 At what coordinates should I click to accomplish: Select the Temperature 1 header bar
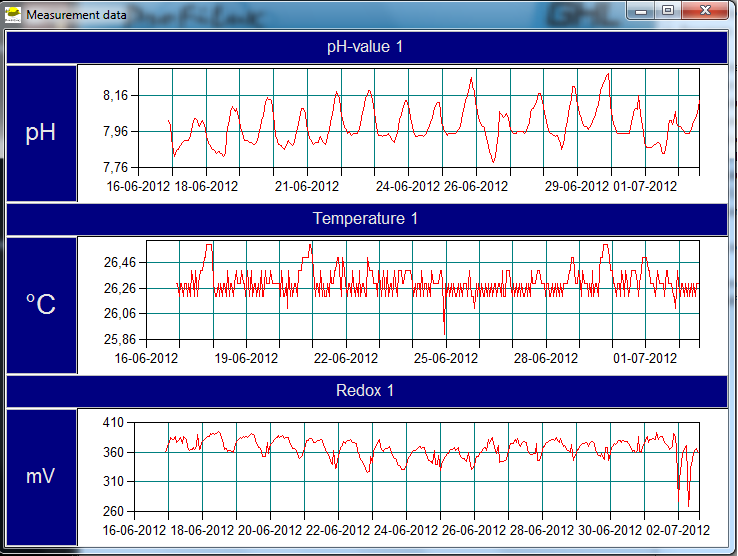(365, 218)
